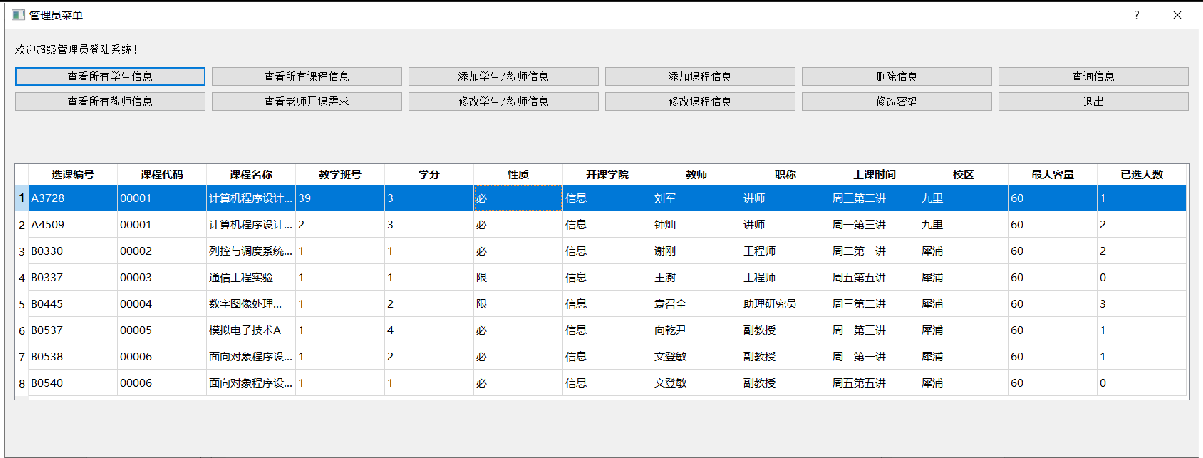Click course code 00005 cell
The height and width of the screenshot is (458, 1203).
coord(162,330)
